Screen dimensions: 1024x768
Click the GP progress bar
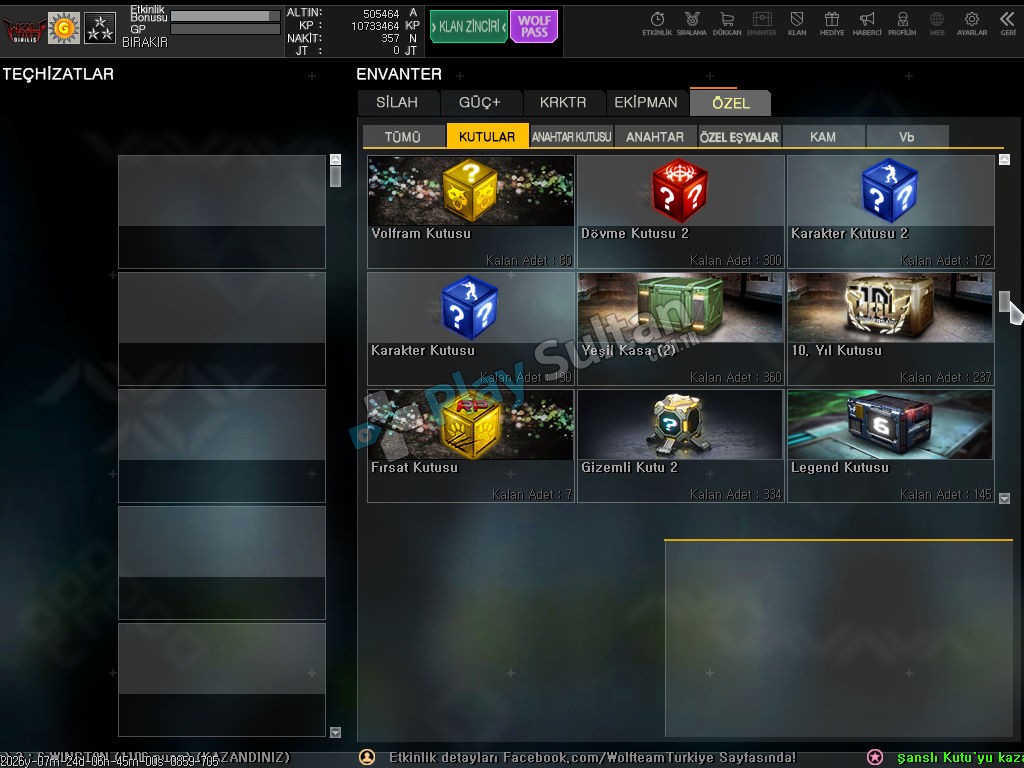225,29
